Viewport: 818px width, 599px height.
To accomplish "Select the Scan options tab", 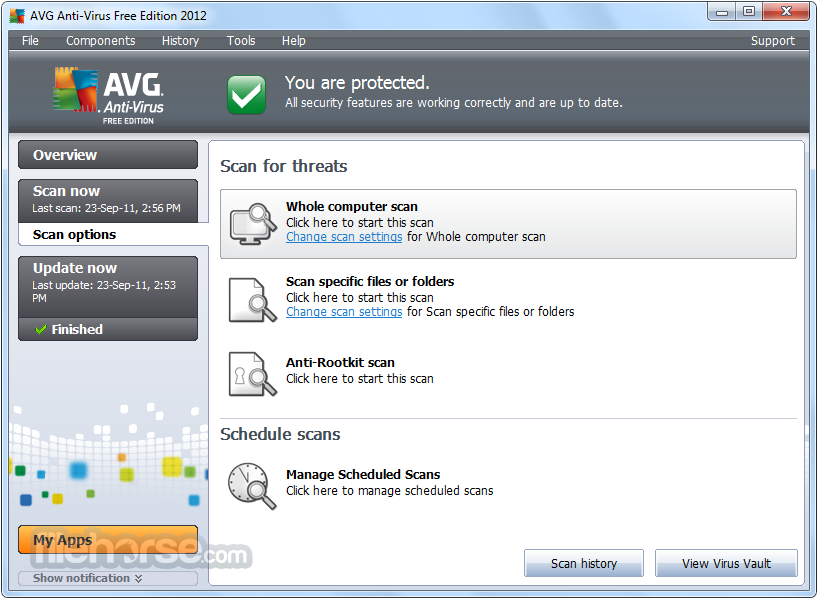I will tap(113, 234).
